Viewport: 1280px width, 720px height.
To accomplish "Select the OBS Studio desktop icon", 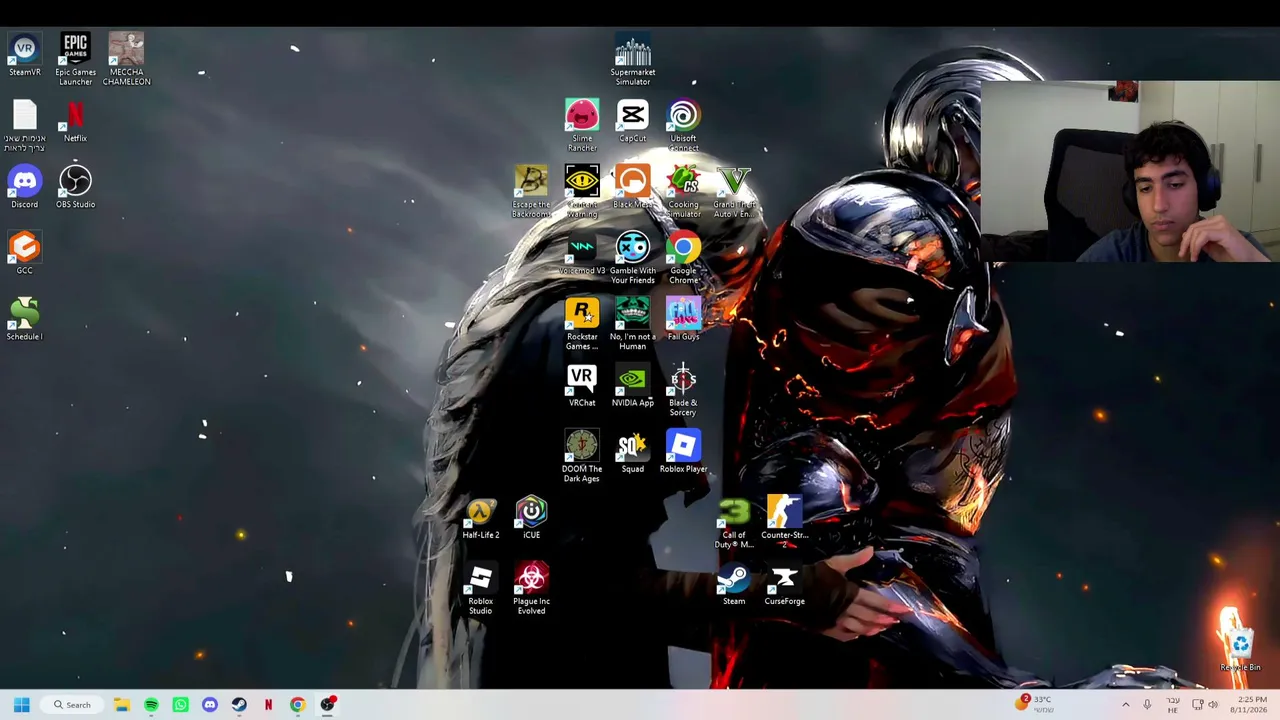I will click(75, 187).
